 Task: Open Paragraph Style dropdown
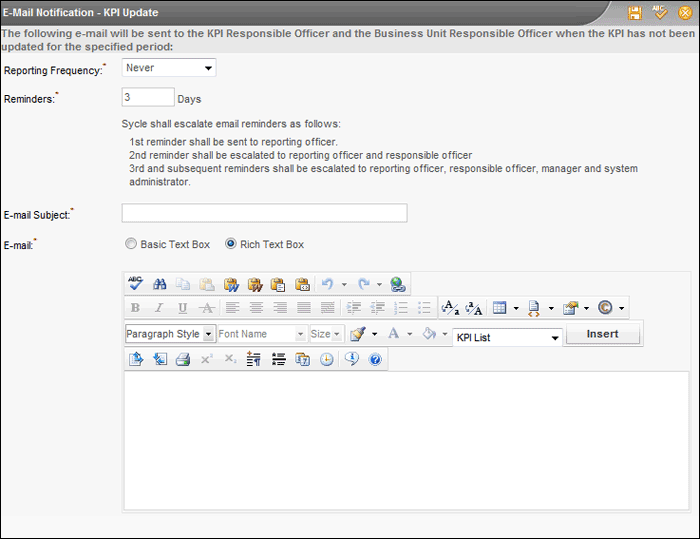pyautogui.click(x=171, y=334)
